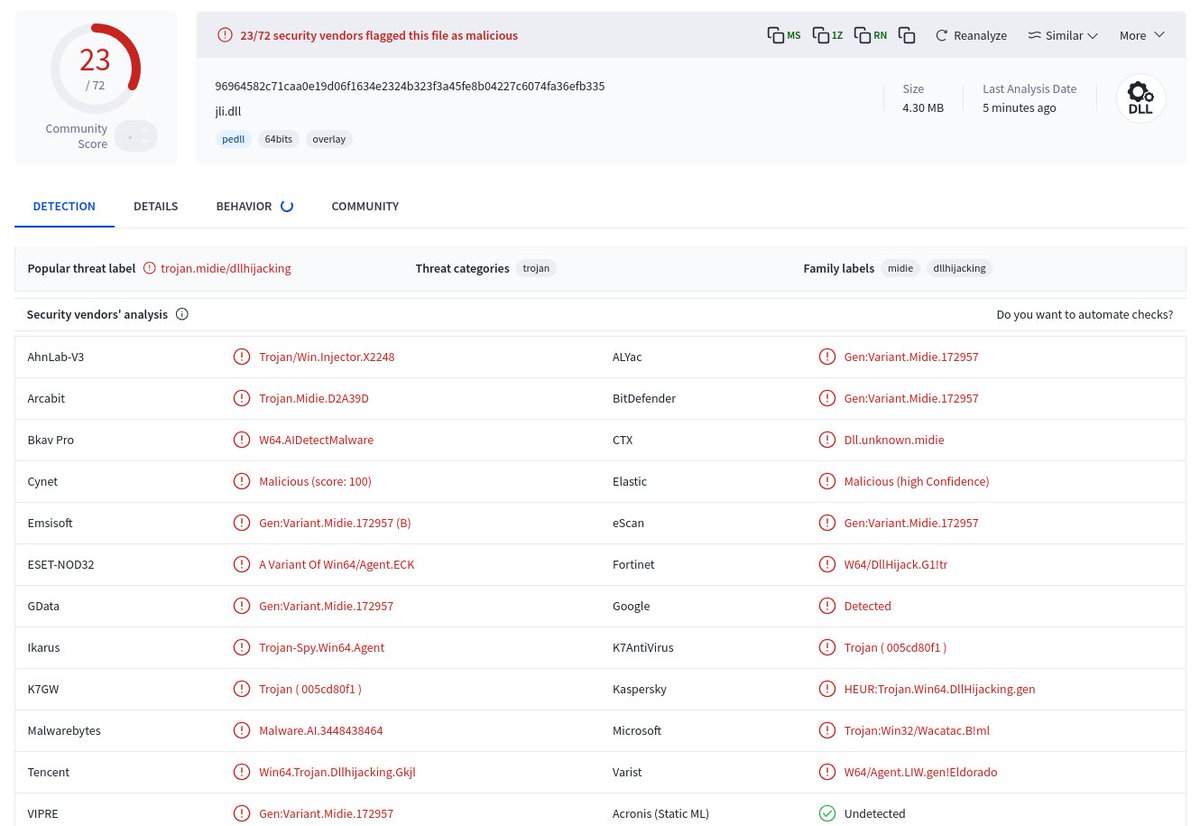Click the green Undetected checkmark for Acronis
Image resolution: width=1200 pixels, height=826 pixels.
pyautogui.click(x=827, y=813)
